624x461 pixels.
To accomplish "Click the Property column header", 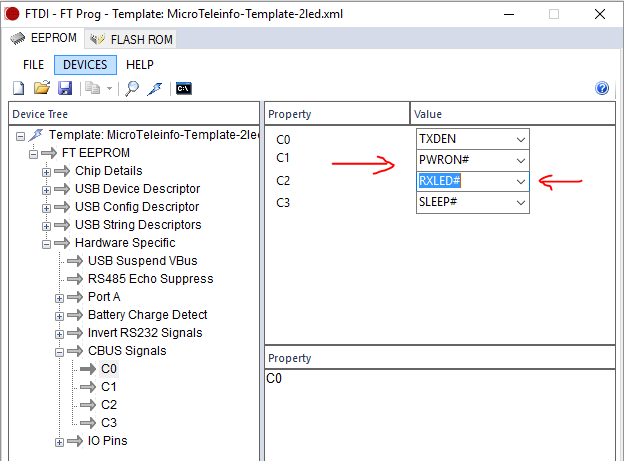I will 337,114.
